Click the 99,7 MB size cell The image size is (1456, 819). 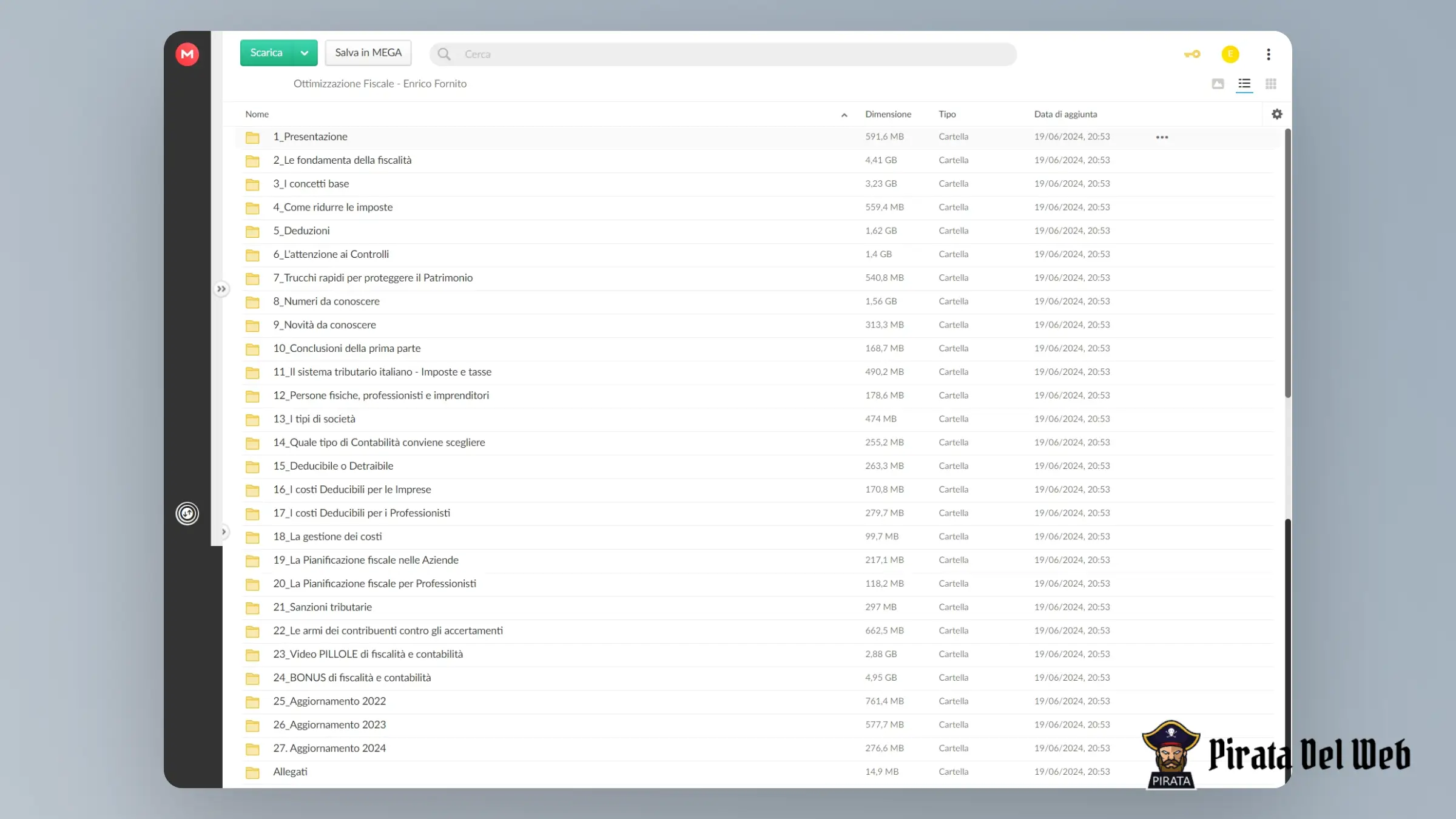881,536
